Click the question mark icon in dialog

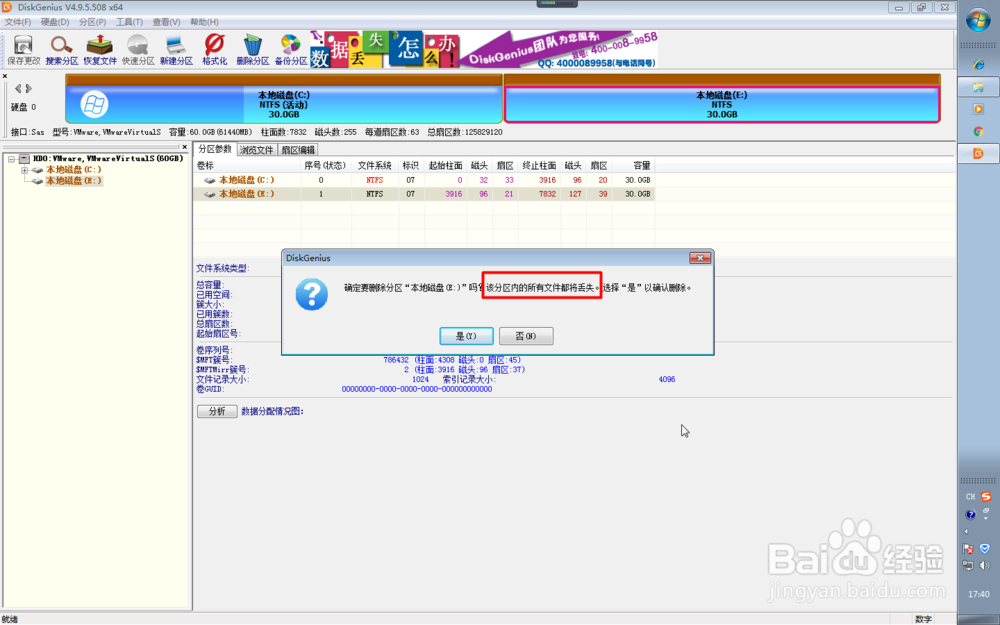click(312, 294)
